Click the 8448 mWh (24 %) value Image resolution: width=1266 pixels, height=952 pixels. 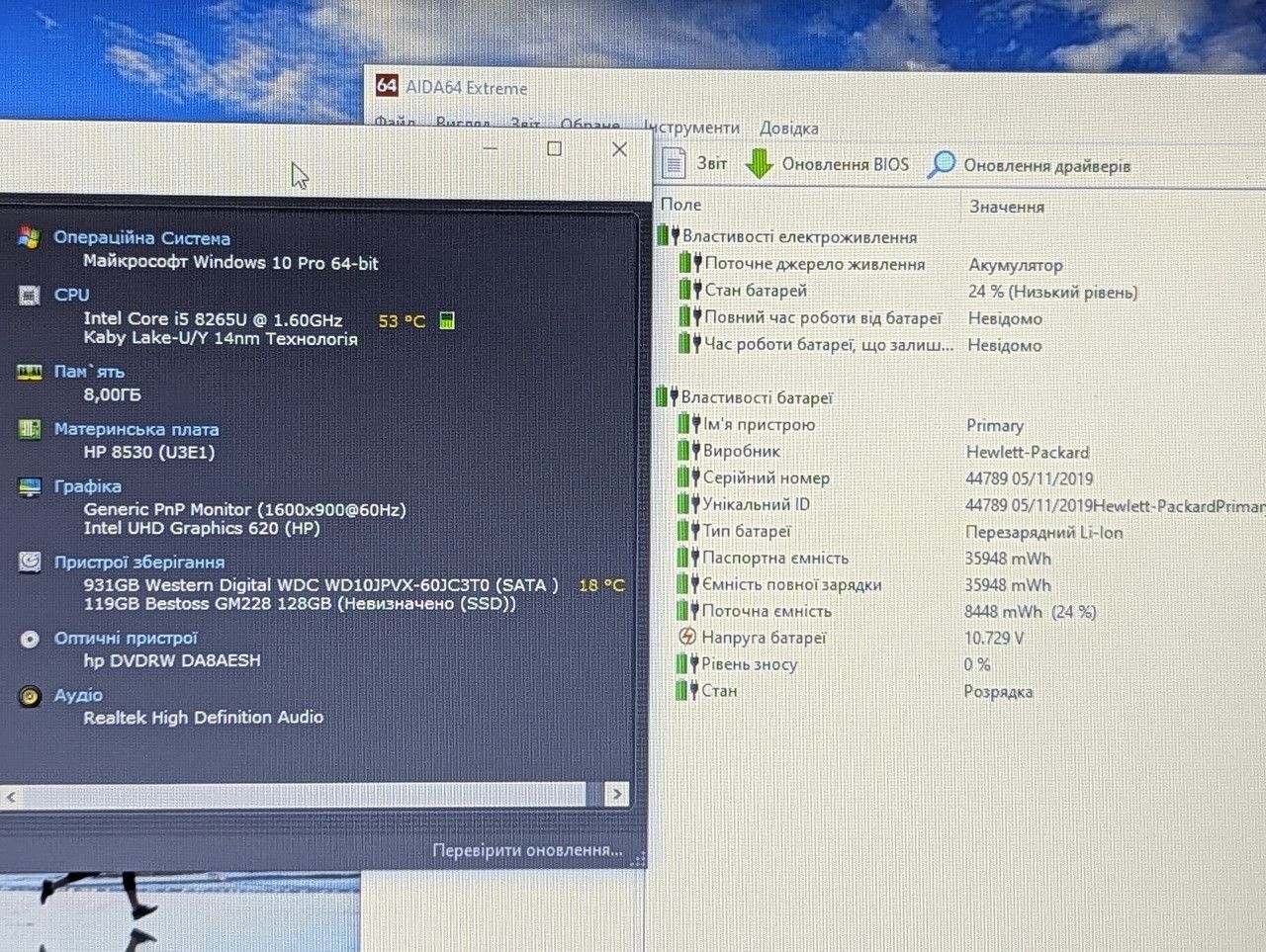[1030, 612]
